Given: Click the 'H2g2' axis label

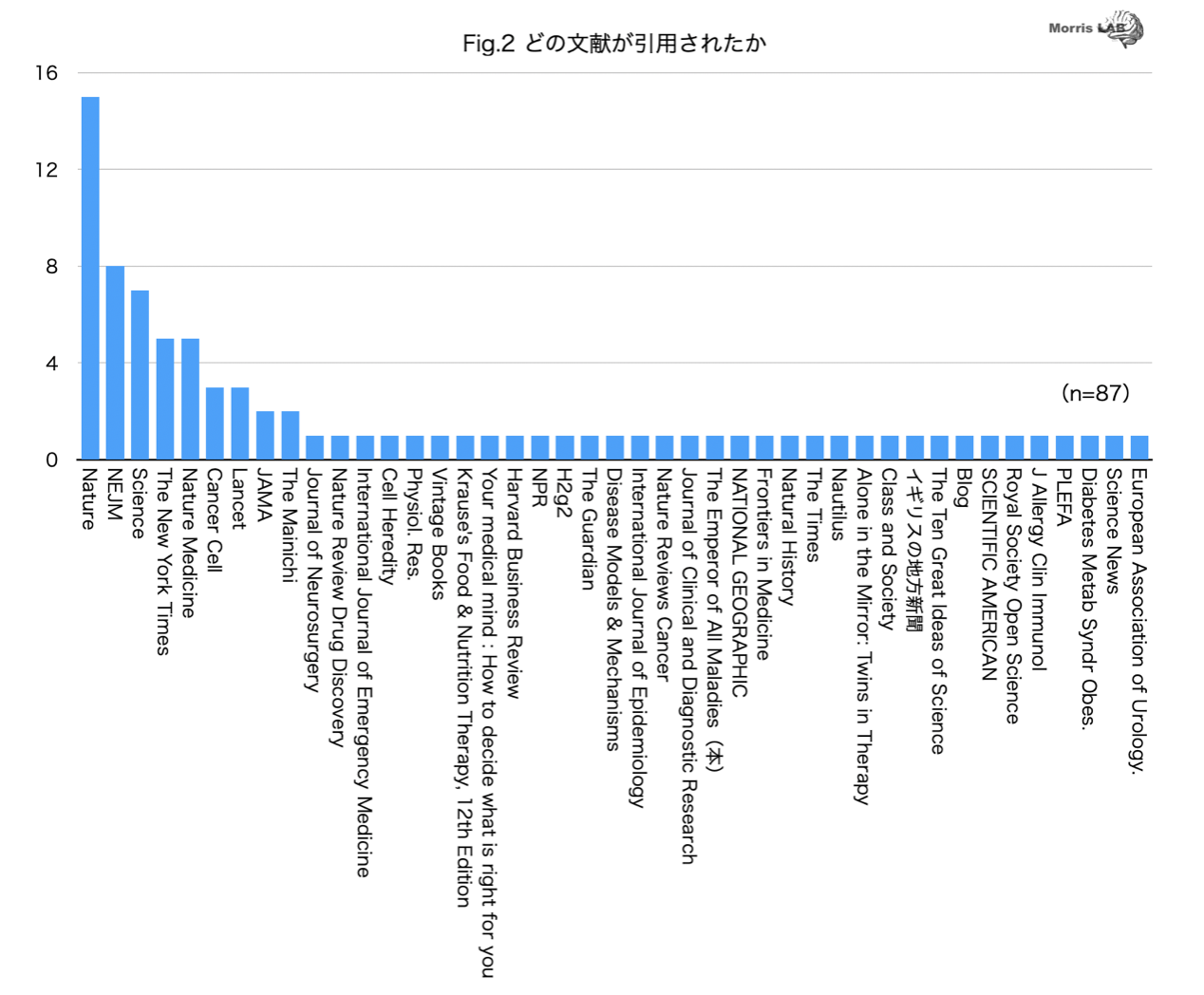Looking at the screenshot, I should click(x=563, y=492).
